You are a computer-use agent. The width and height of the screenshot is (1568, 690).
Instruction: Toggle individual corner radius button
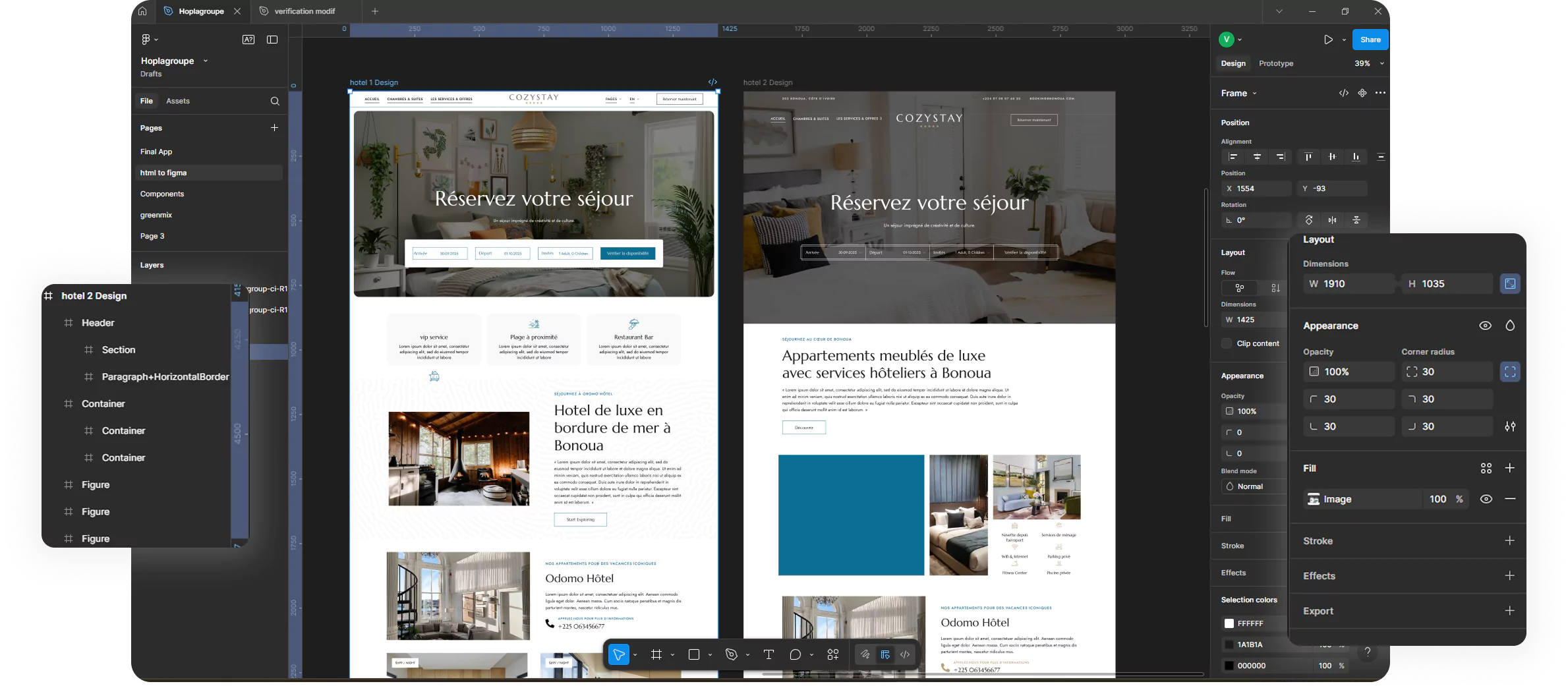point(1510,372)
